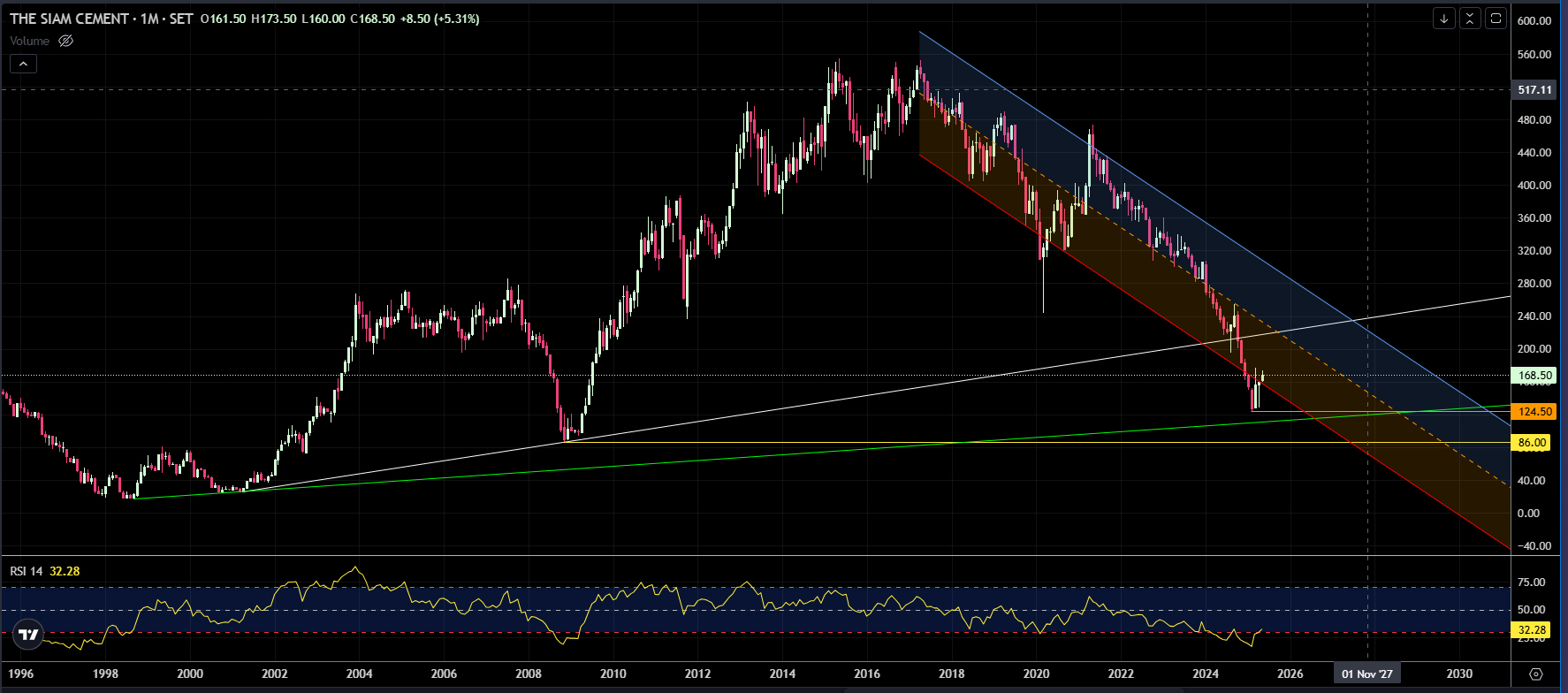Click the THE SIAM CEMENT · 1M · SET title
The image size is (1568, 693).
pos(101,19)
